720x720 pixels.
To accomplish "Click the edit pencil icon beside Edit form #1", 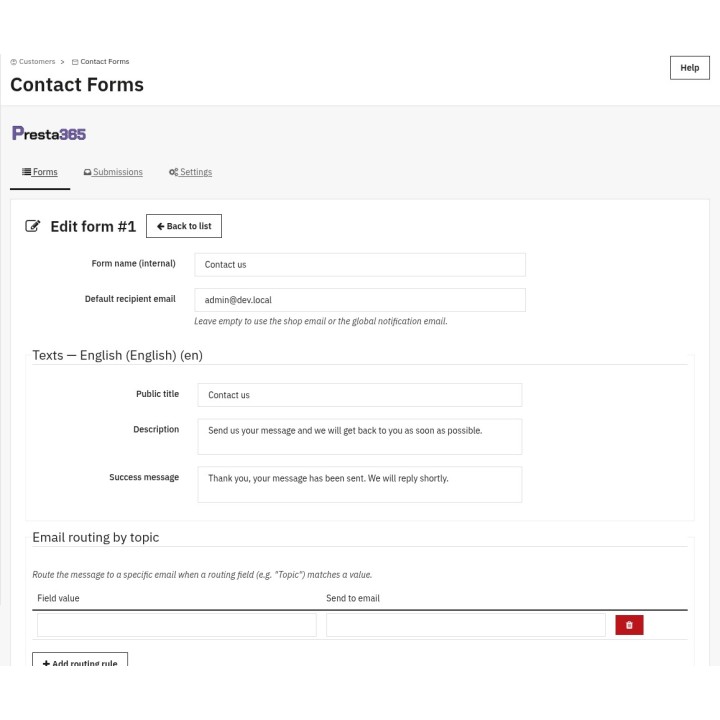I will click(x=33, y=226).
